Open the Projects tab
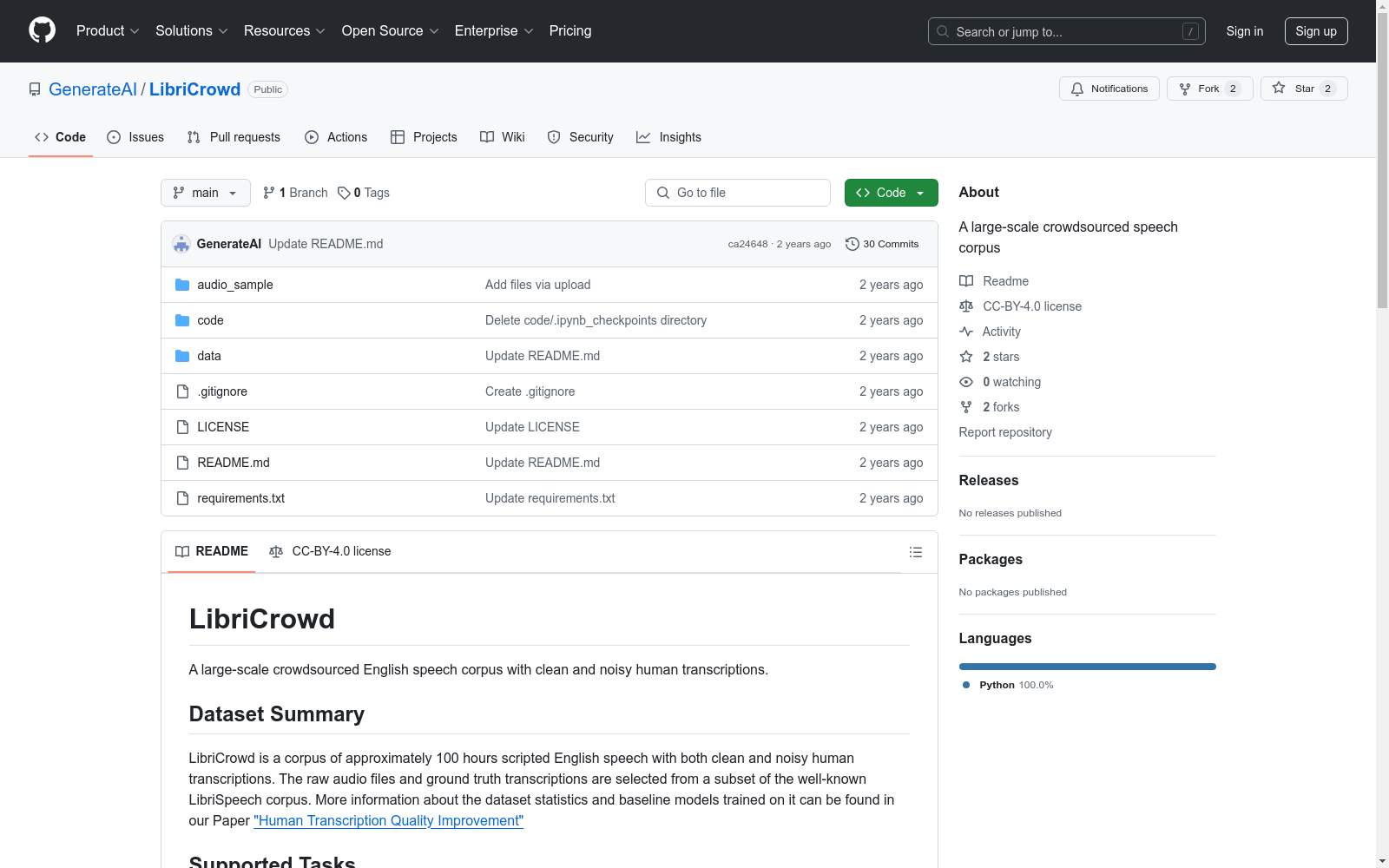 424,137
